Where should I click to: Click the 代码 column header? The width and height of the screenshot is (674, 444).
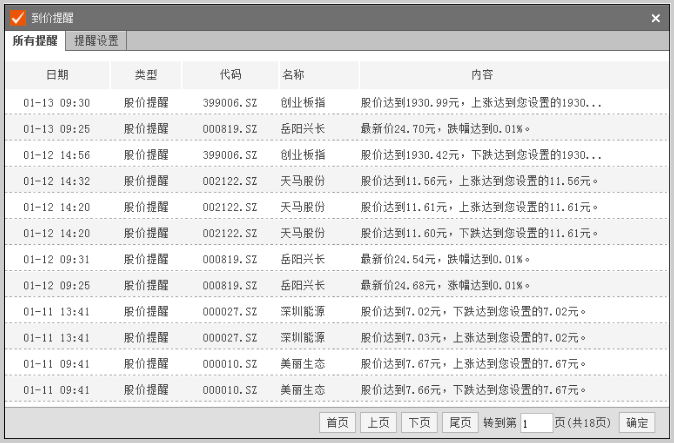point(230,75)
